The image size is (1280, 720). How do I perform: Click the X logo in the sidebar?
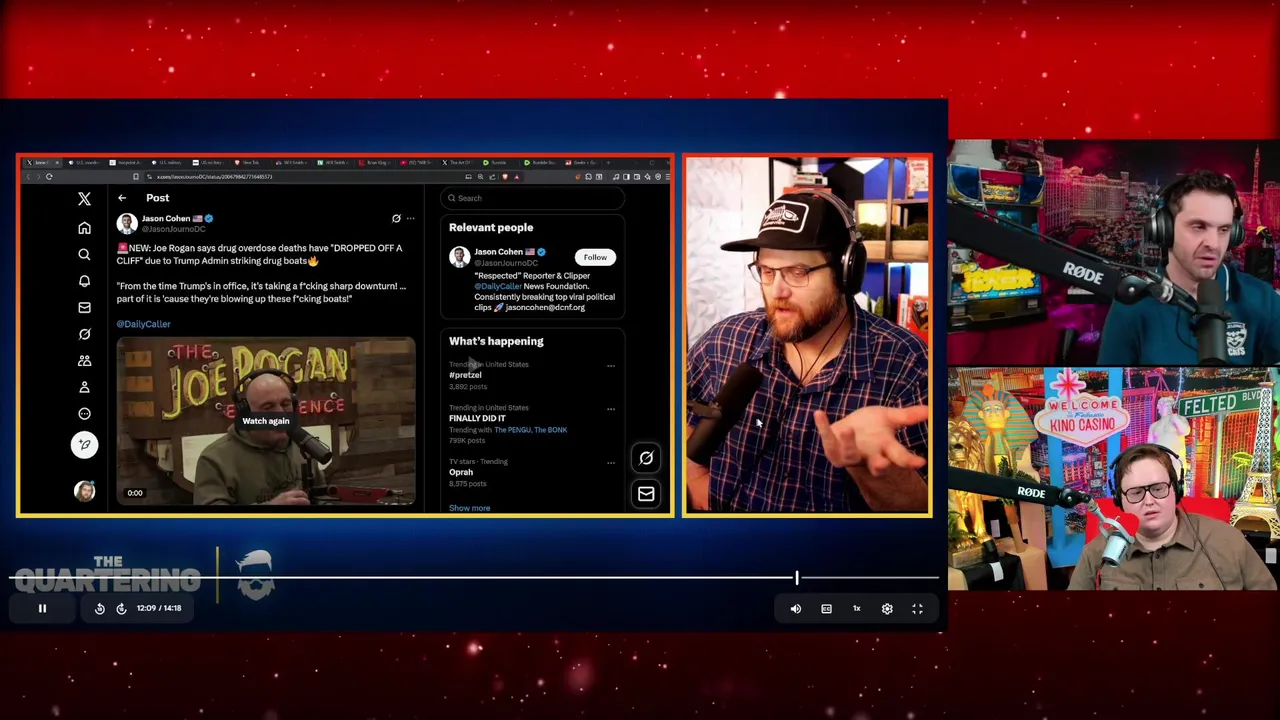point(84,200)
